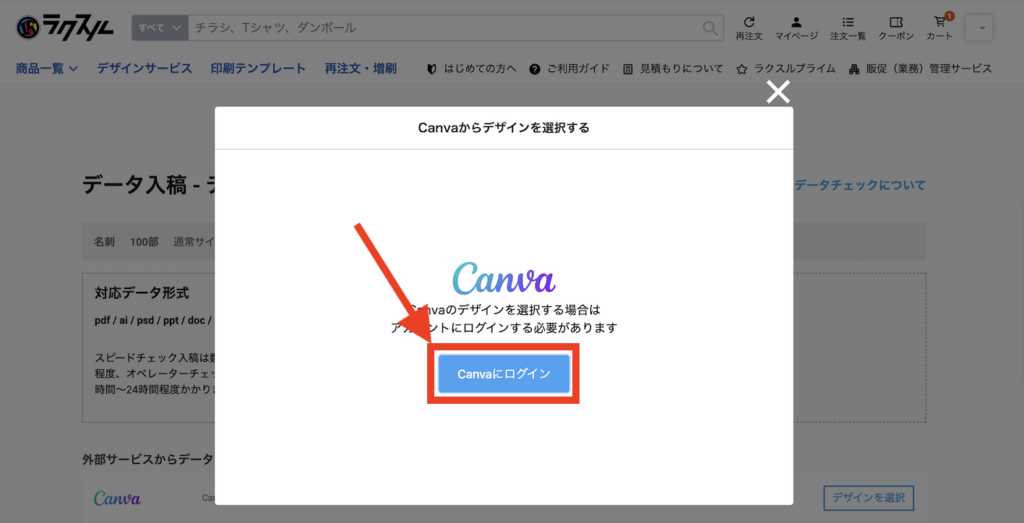Open the カート cart icon
Viewport: 1024px width, 523px height.
(940, 28)
